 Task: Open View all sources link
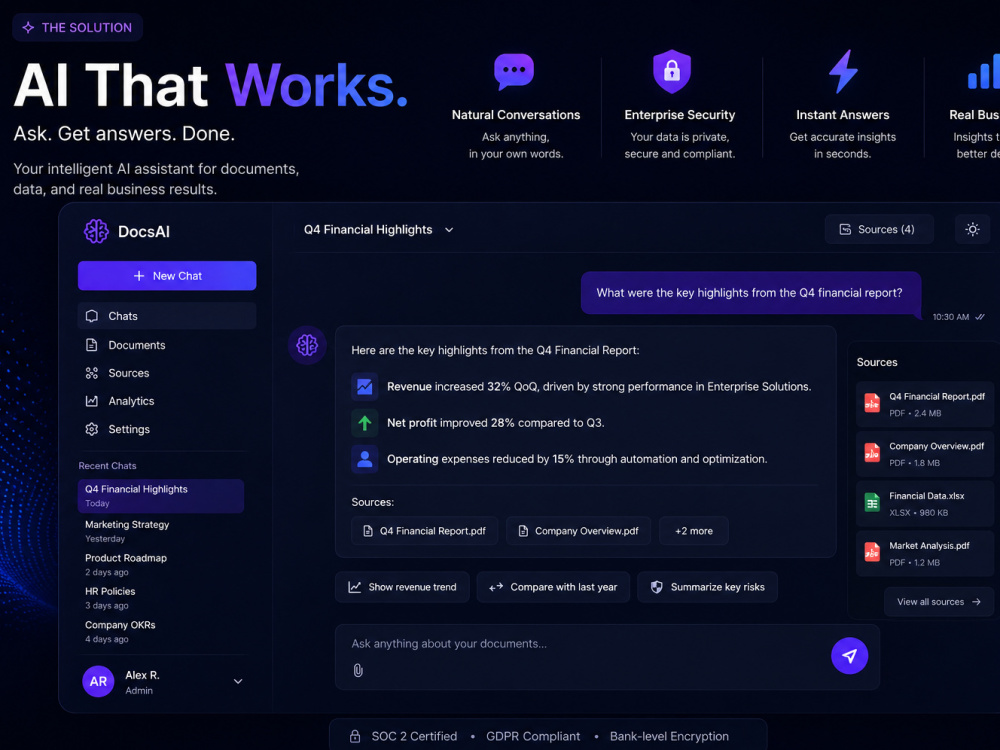[939, 601]
